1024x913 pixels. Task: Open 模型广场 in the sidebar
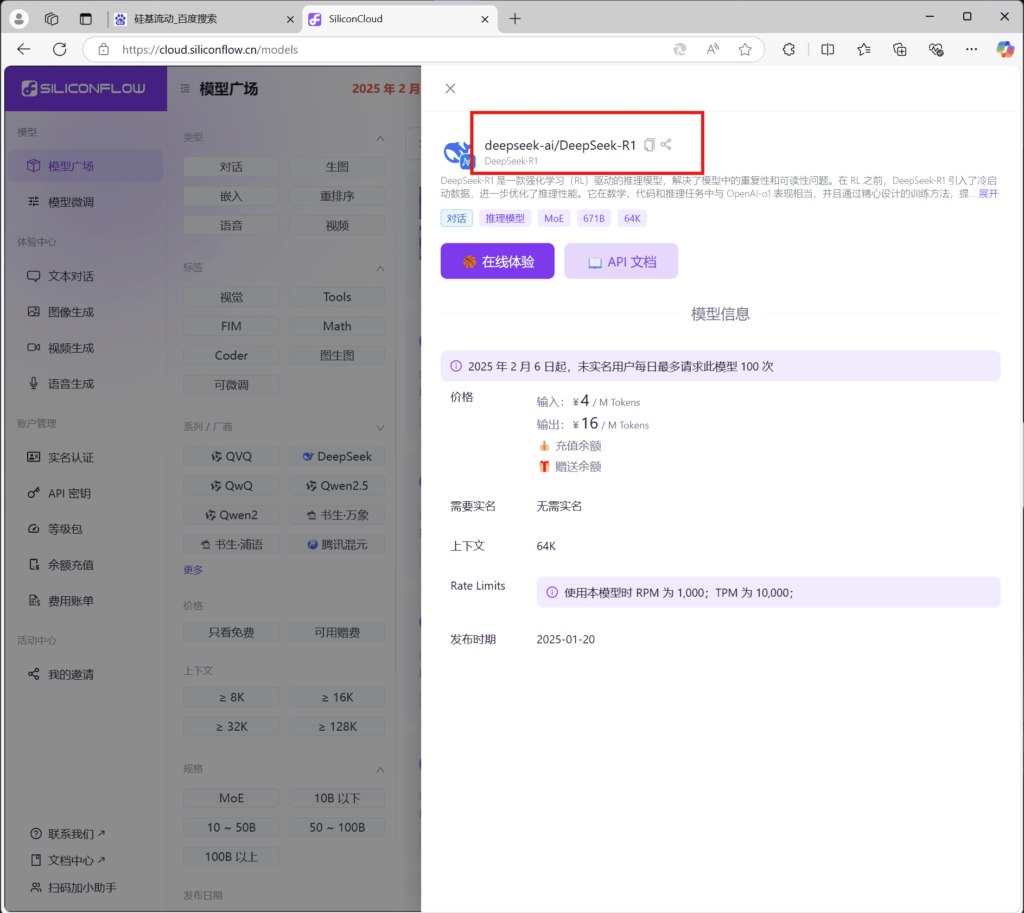click(x=86, y=166)
